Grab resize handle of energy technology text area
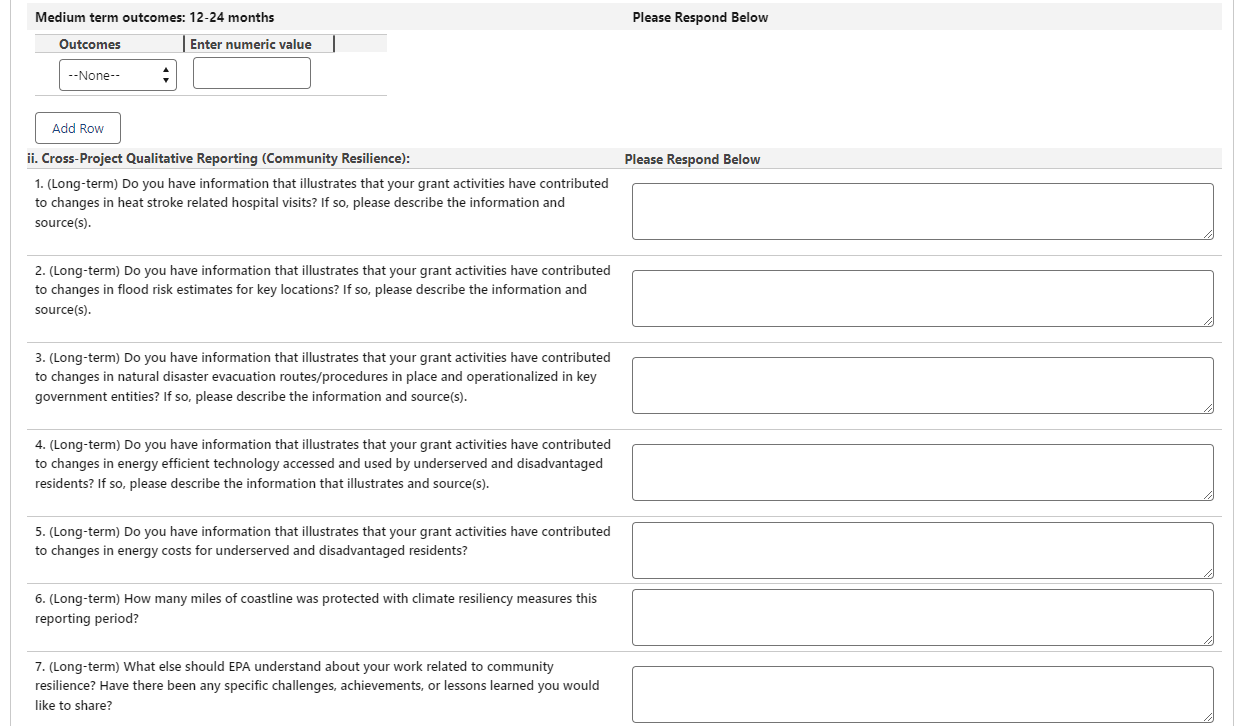 [x=1208, y=495]
